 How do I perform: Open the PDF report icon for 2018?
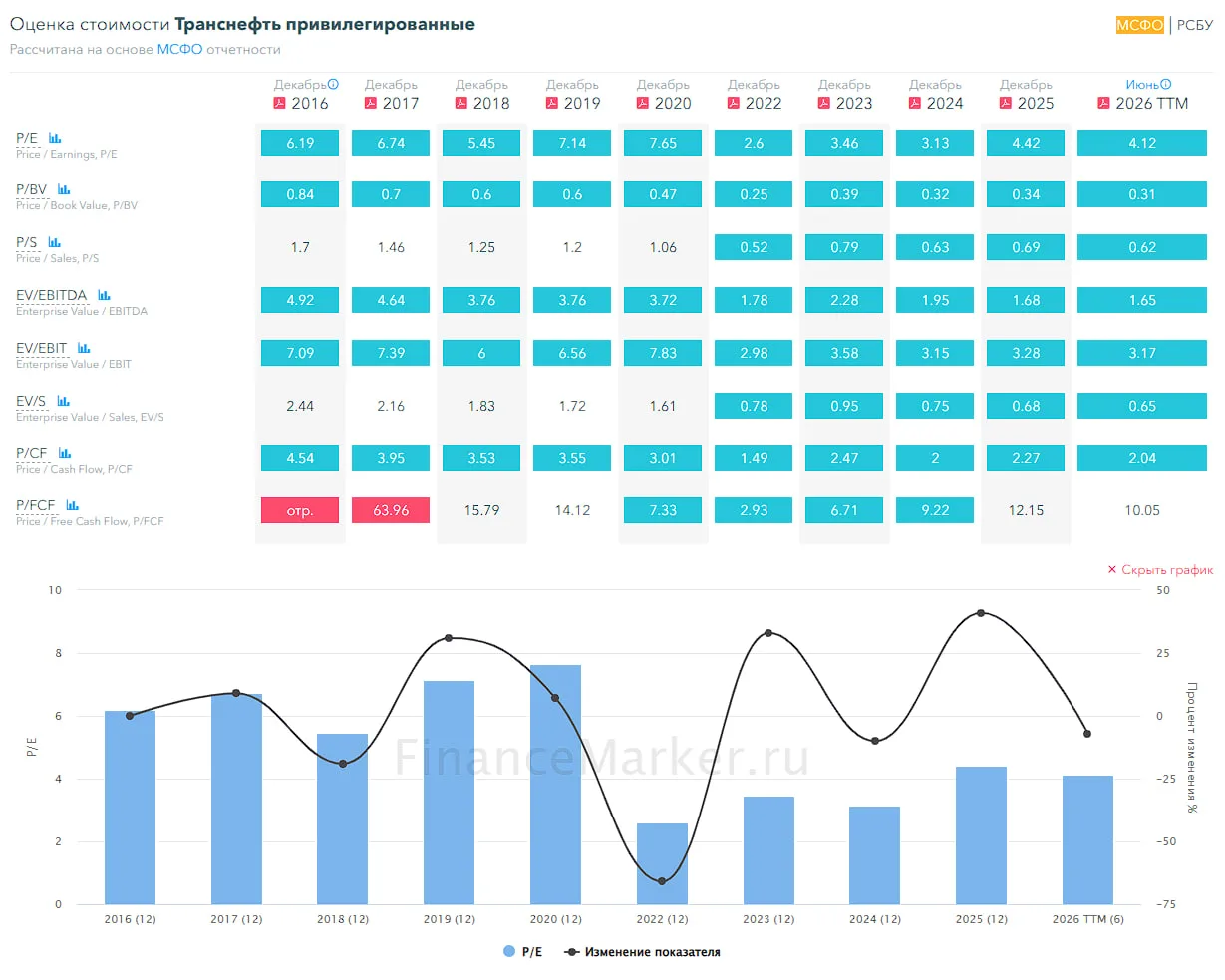pos(461,103)
